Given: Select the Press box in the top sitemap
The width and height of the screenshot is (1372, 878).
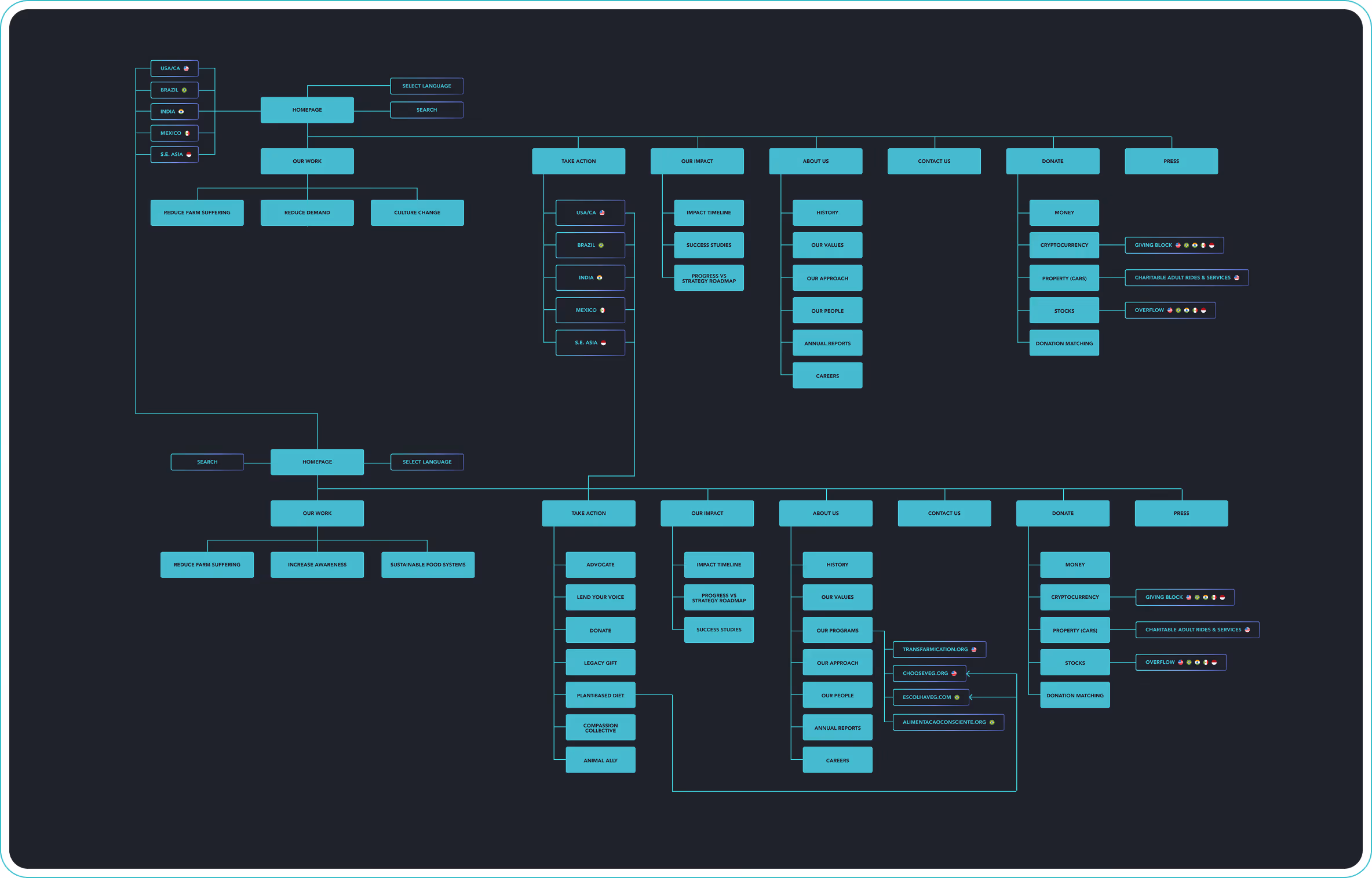Looking at the screenshot, I should pos(1171,161).
